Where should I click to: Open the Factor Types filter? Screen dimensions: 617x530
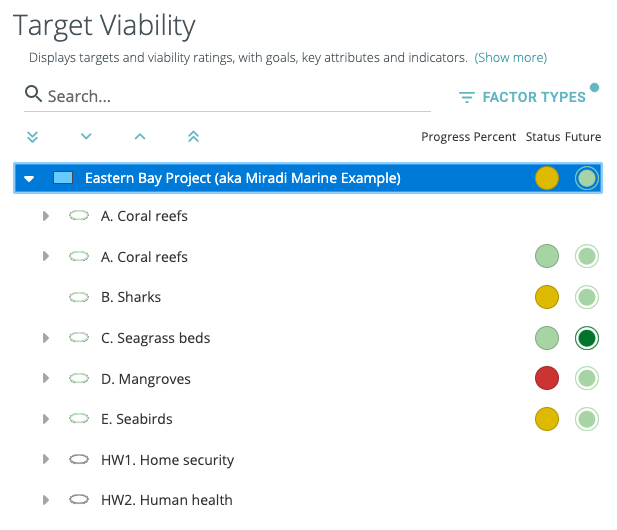point(522,97)
